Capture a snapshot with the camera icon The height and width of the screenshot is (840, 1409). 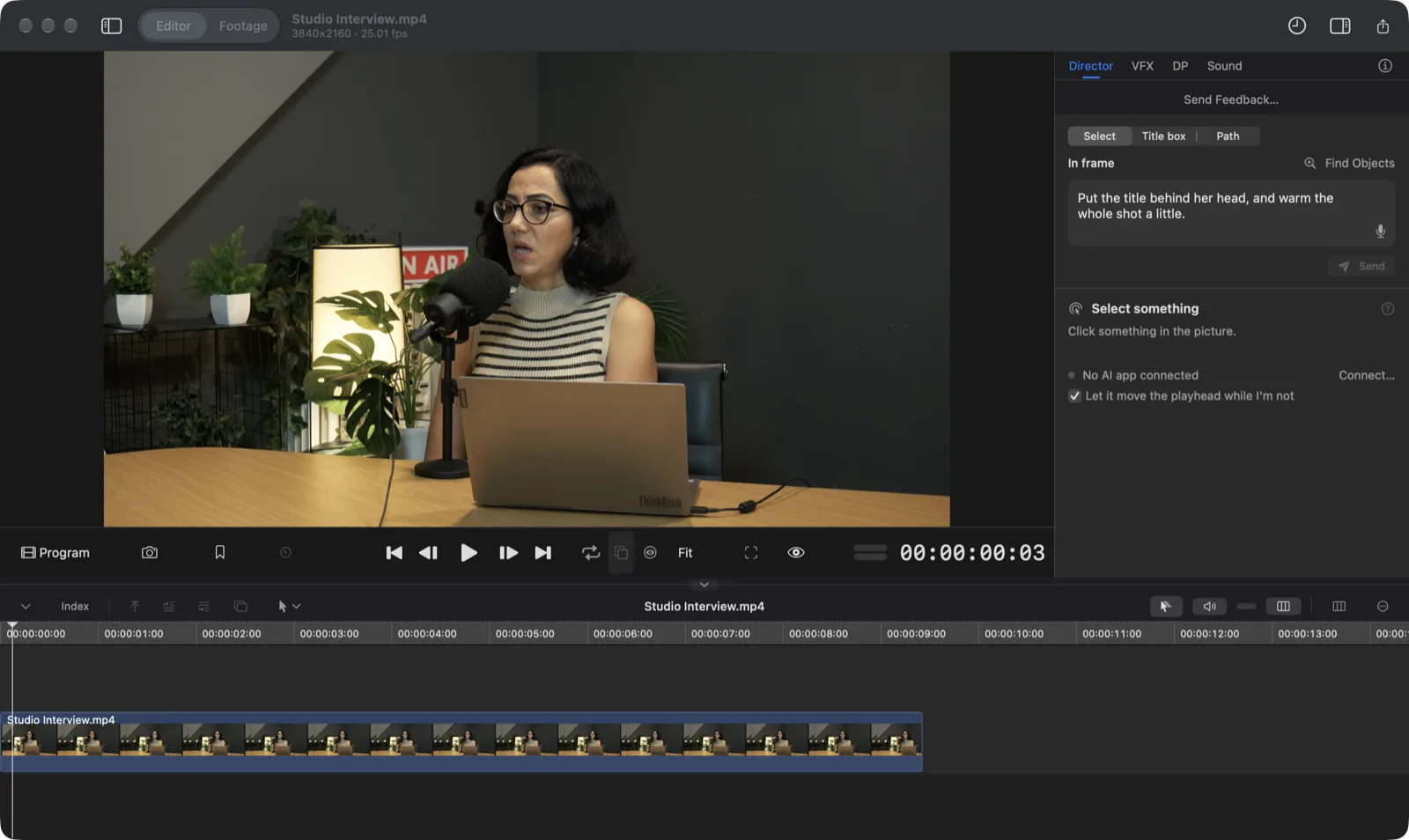coord(150,553)
